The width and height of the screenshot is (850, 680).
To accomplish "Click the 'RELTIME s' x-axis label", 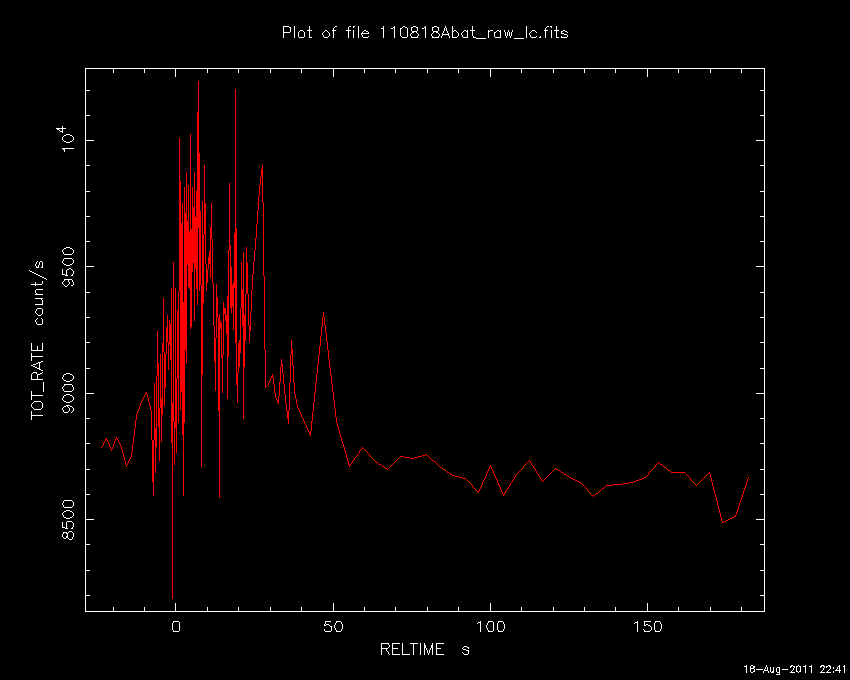I will click(424, 649).
